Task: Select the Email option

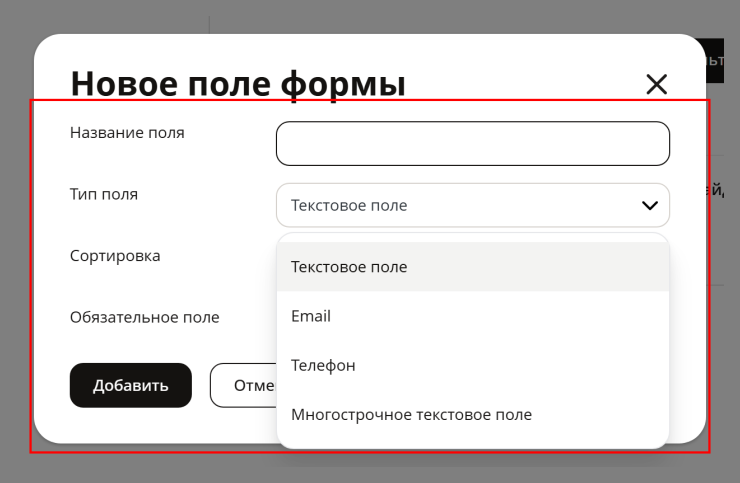Action: 472,316
